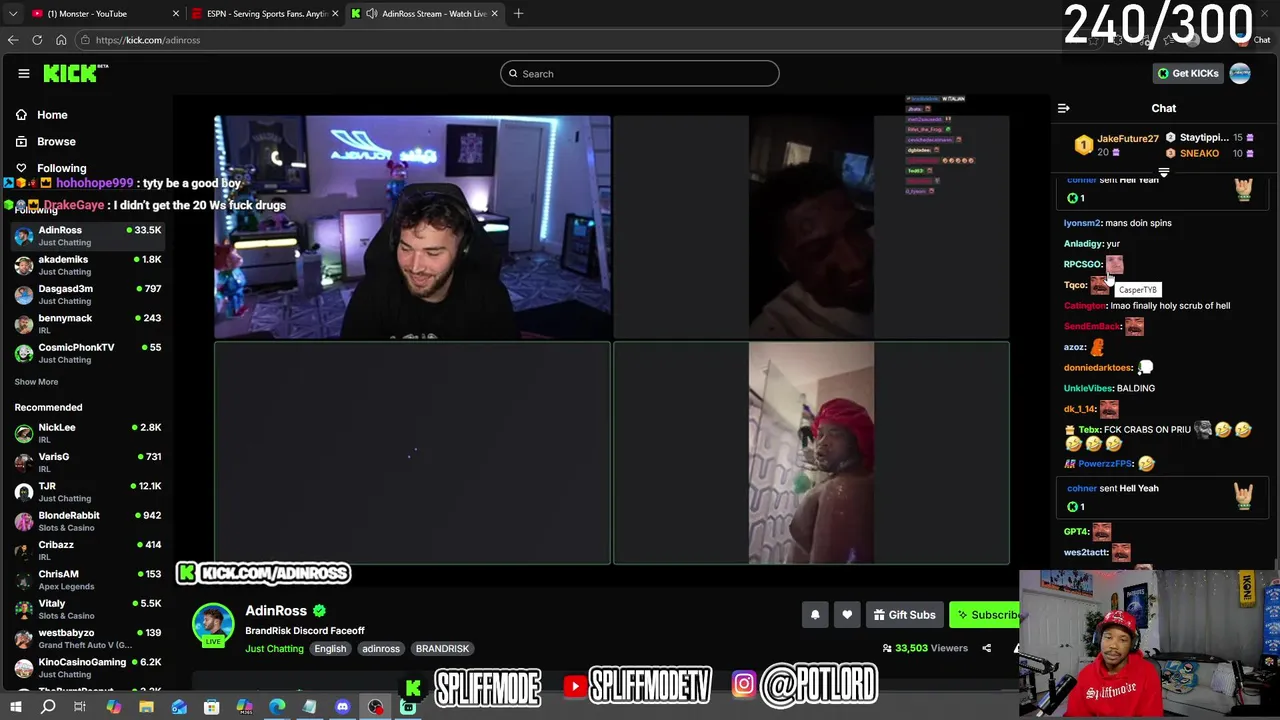Click the Get KICKs button
Screen dimensions: 1280x720
(x=1187, y=73)
